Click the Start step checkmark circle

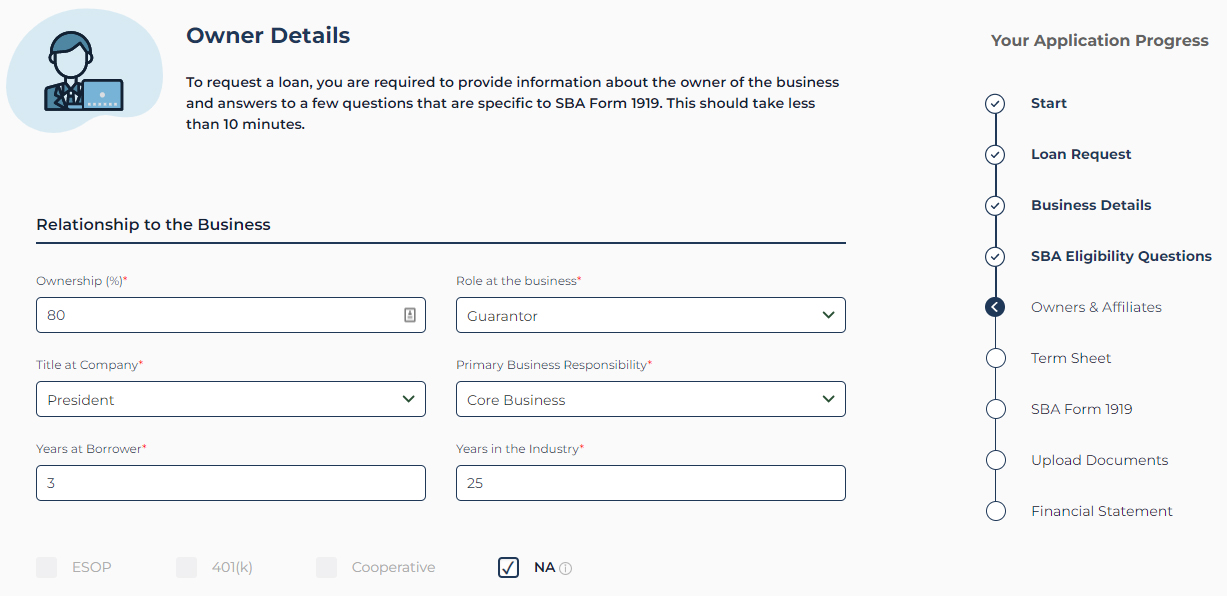[995, 103]
